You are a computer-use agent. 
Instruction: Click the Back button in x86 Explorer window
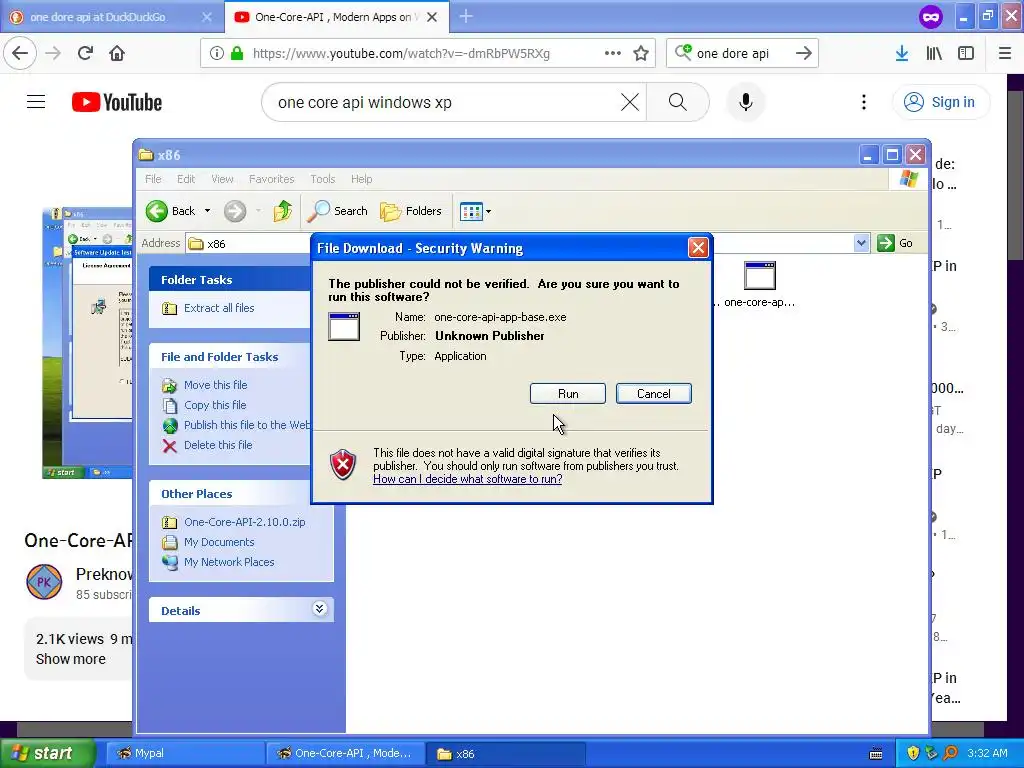pos(170,211)
